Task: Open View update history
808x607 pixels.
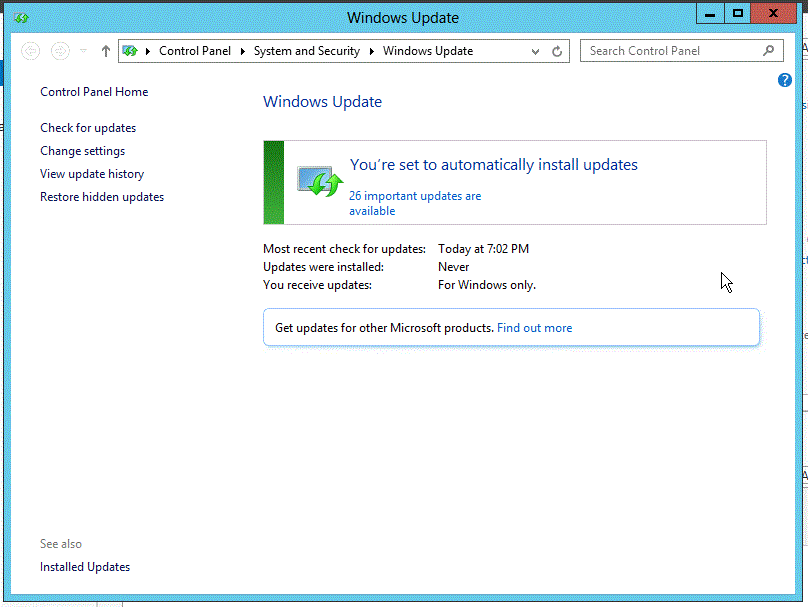Action: [92, 174]
